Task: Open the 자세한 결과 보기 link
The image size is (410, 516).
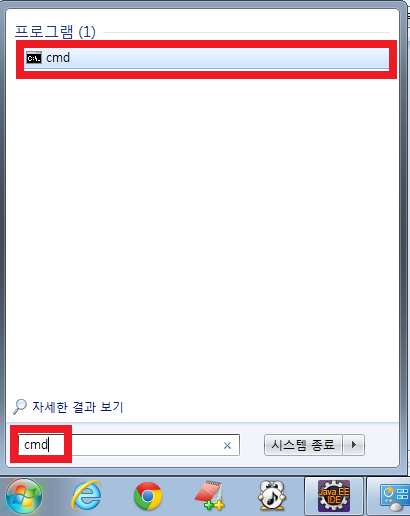Action: click(x=78, y=407)
